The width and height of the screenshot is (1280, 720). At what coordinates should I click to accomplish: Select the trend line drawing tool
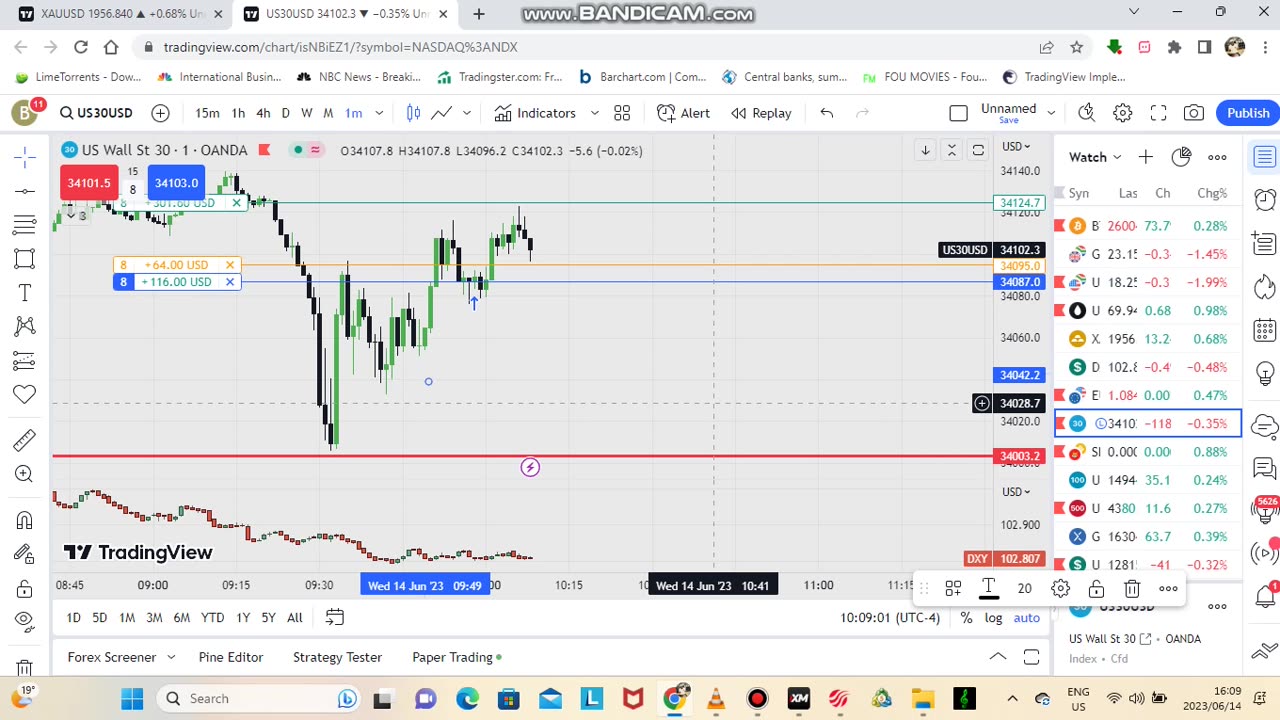coord(25,191)
